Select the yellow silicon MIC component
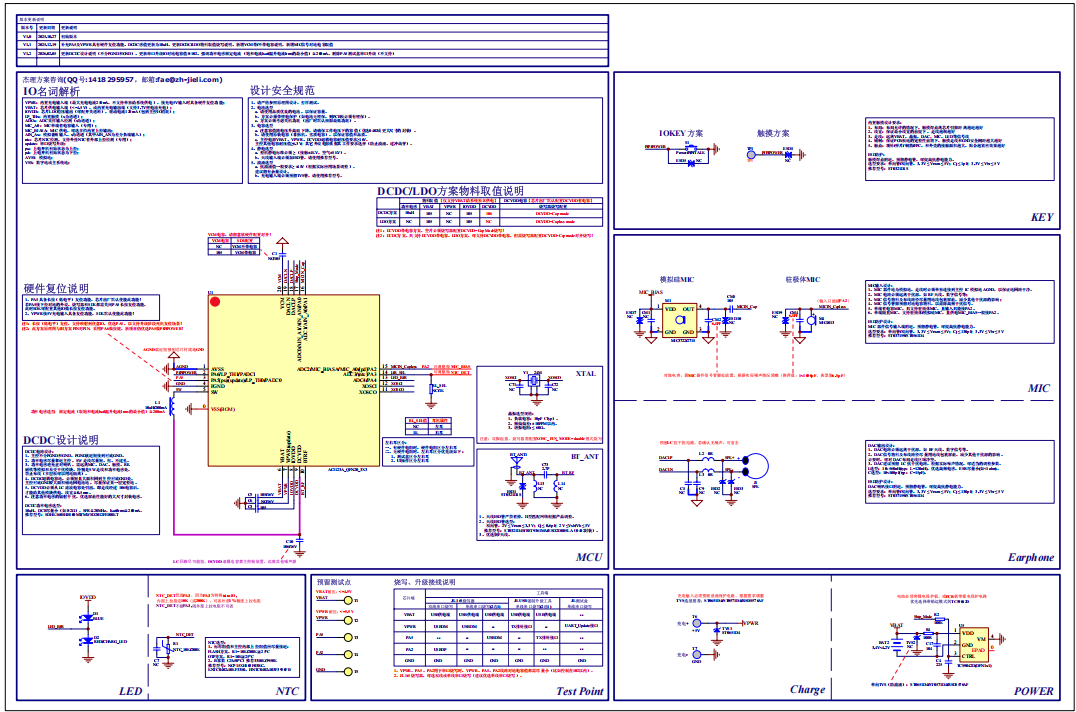 click(679, 320)
